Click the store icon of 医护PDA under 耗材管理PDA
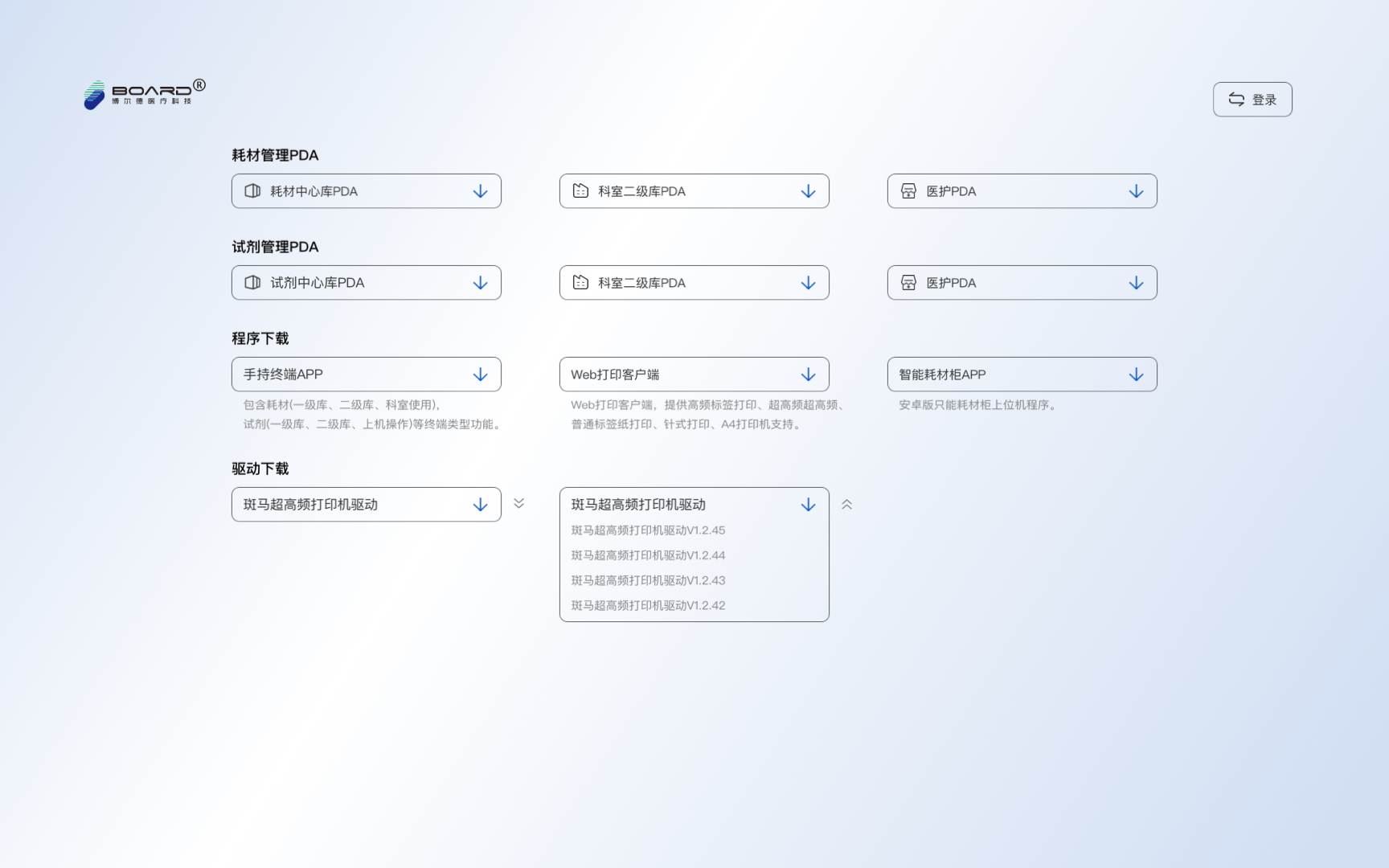 [908, 191]
